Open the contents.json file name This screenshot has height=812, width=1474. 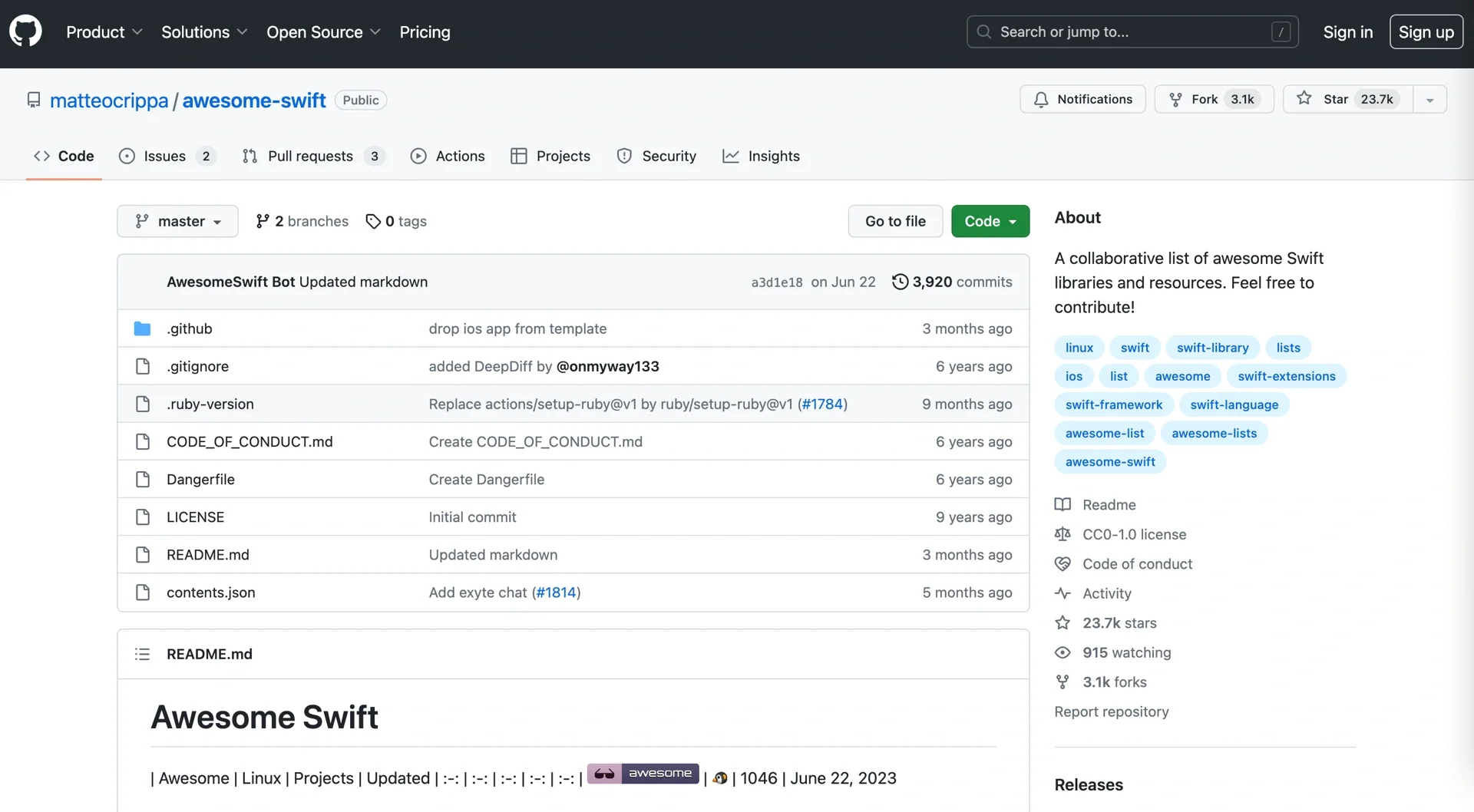pos(210,592)
